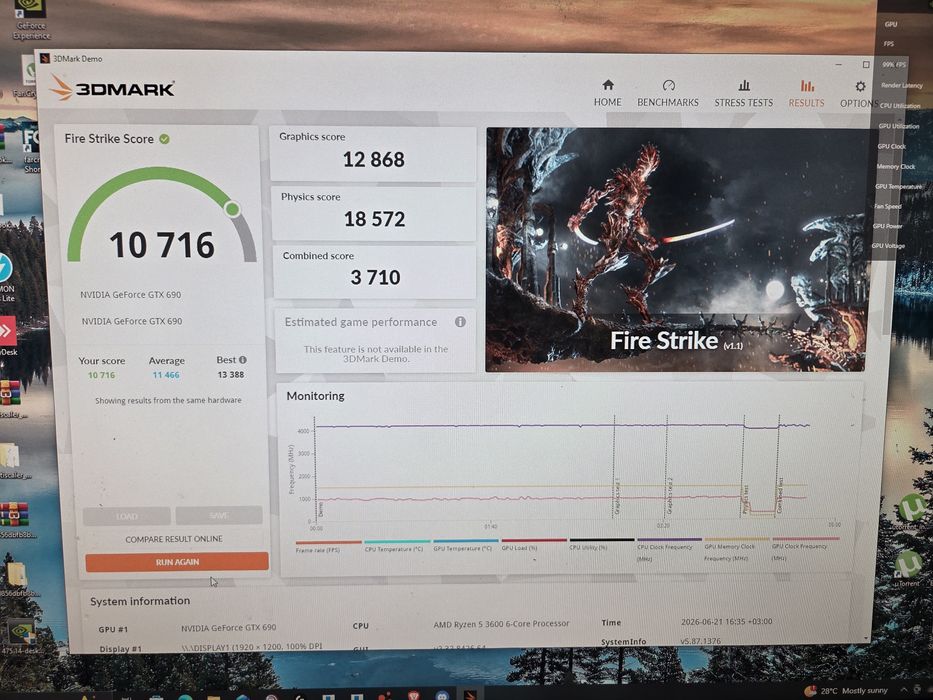Image resolution: width=933 pixels, height=700 pixels.
Task: Click the Display #1 row in system information
Action: [211, 648]
